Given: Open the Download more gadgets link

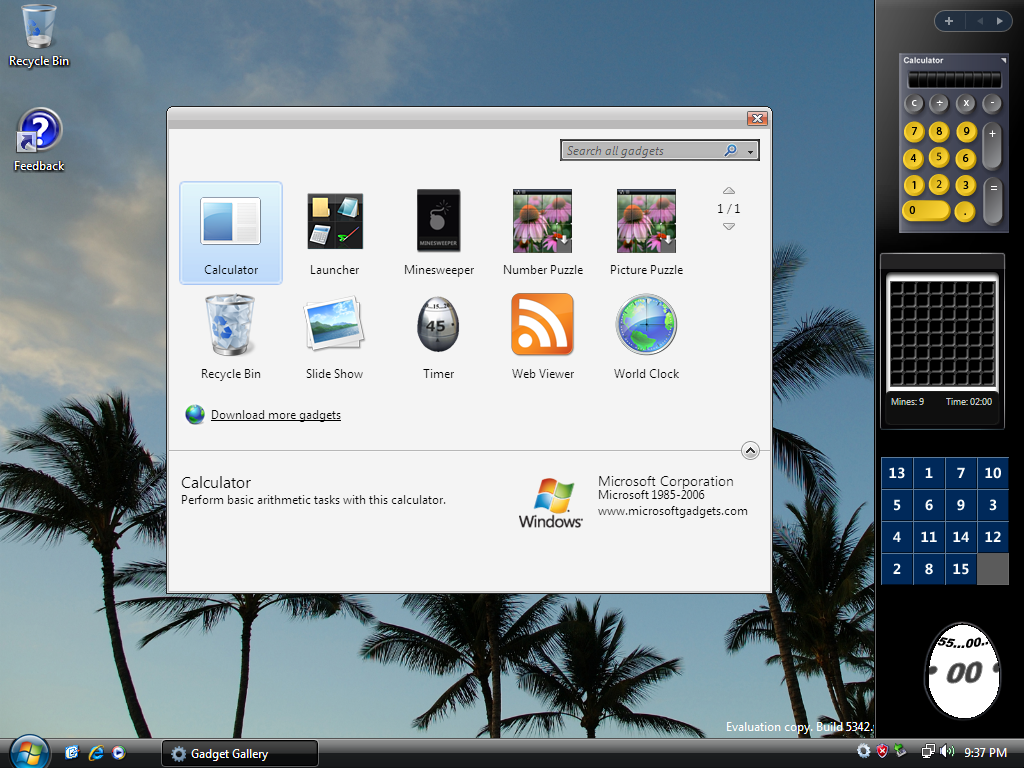Looking at the screenshot, I should click(x=275, y=415).
